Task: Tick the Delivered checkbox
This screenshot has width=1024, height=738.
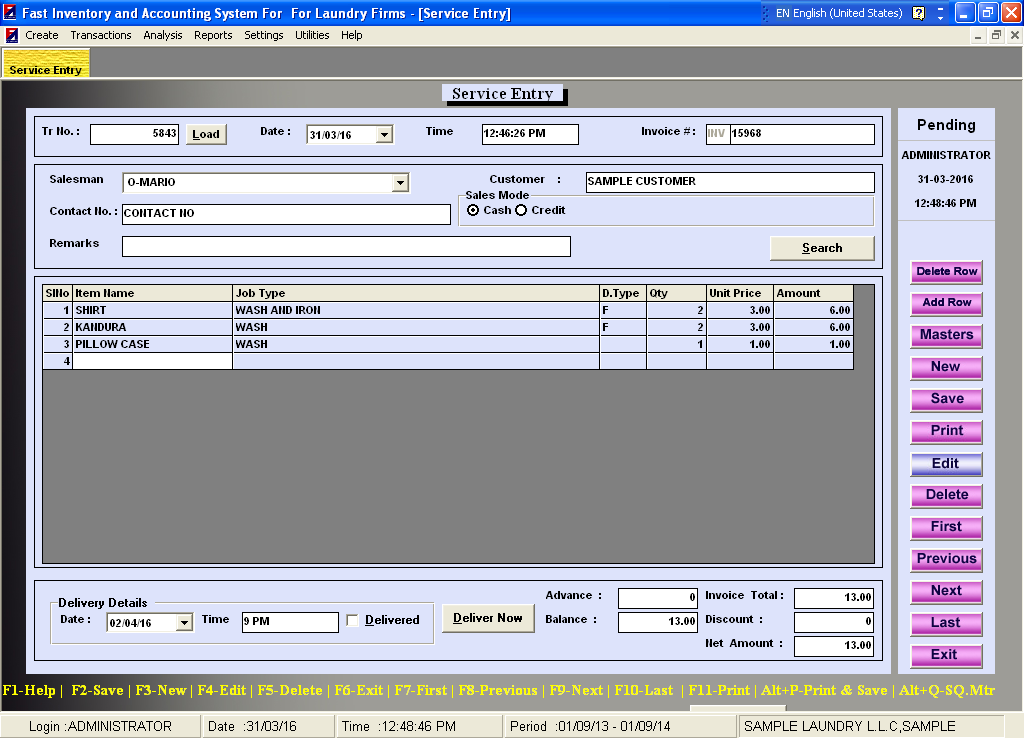Action: [x=353, y=621]
